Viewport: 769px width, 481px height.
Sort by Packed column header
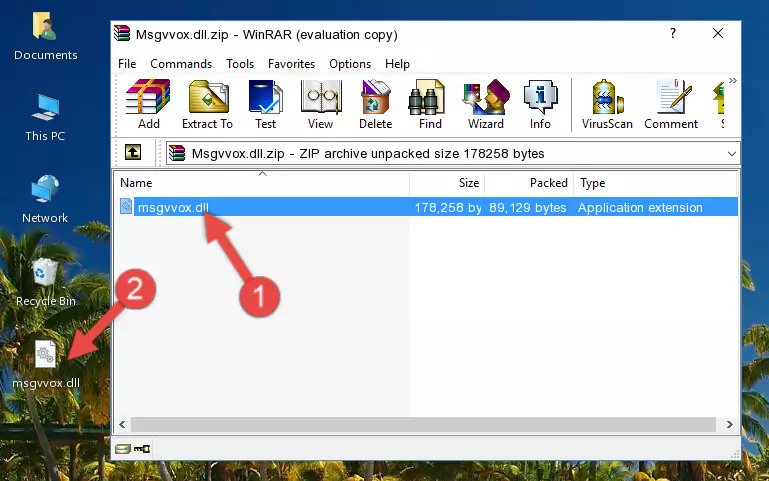tap(529, 183)
